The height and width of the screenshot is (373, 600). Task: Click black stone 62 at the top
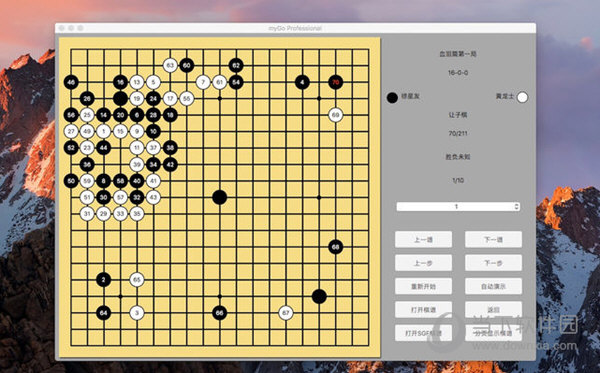pyautogui.click(x=236, y=65)
